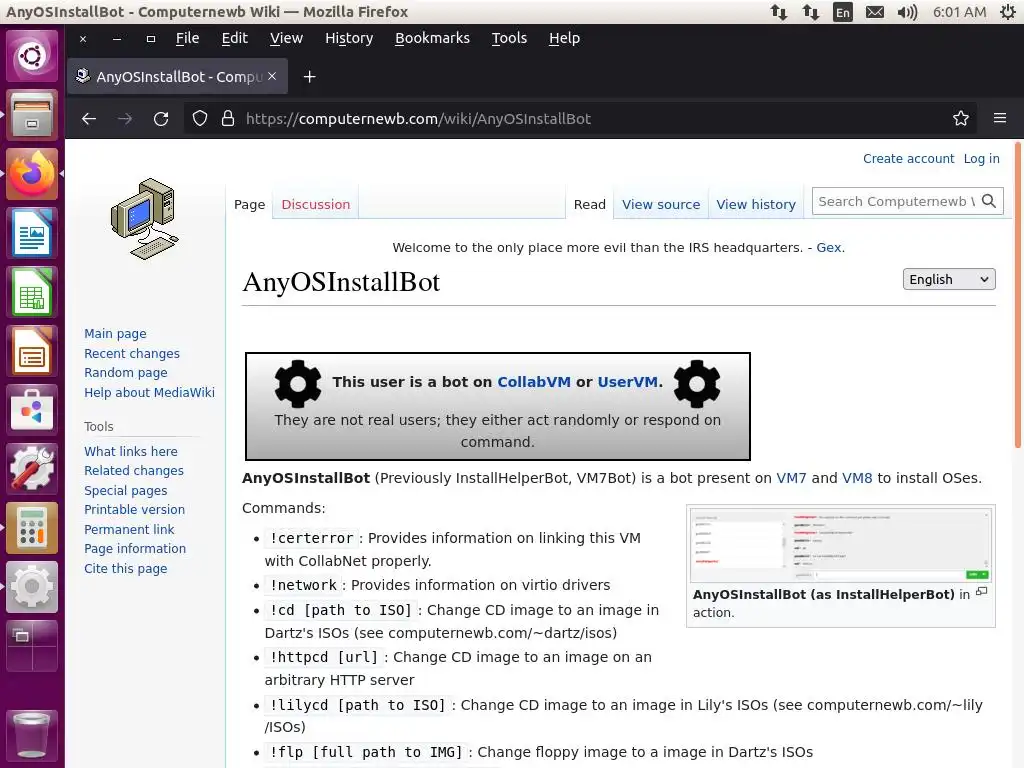Open the View menu
Screen dimensions: 1024x768
[x=286, y=38]
